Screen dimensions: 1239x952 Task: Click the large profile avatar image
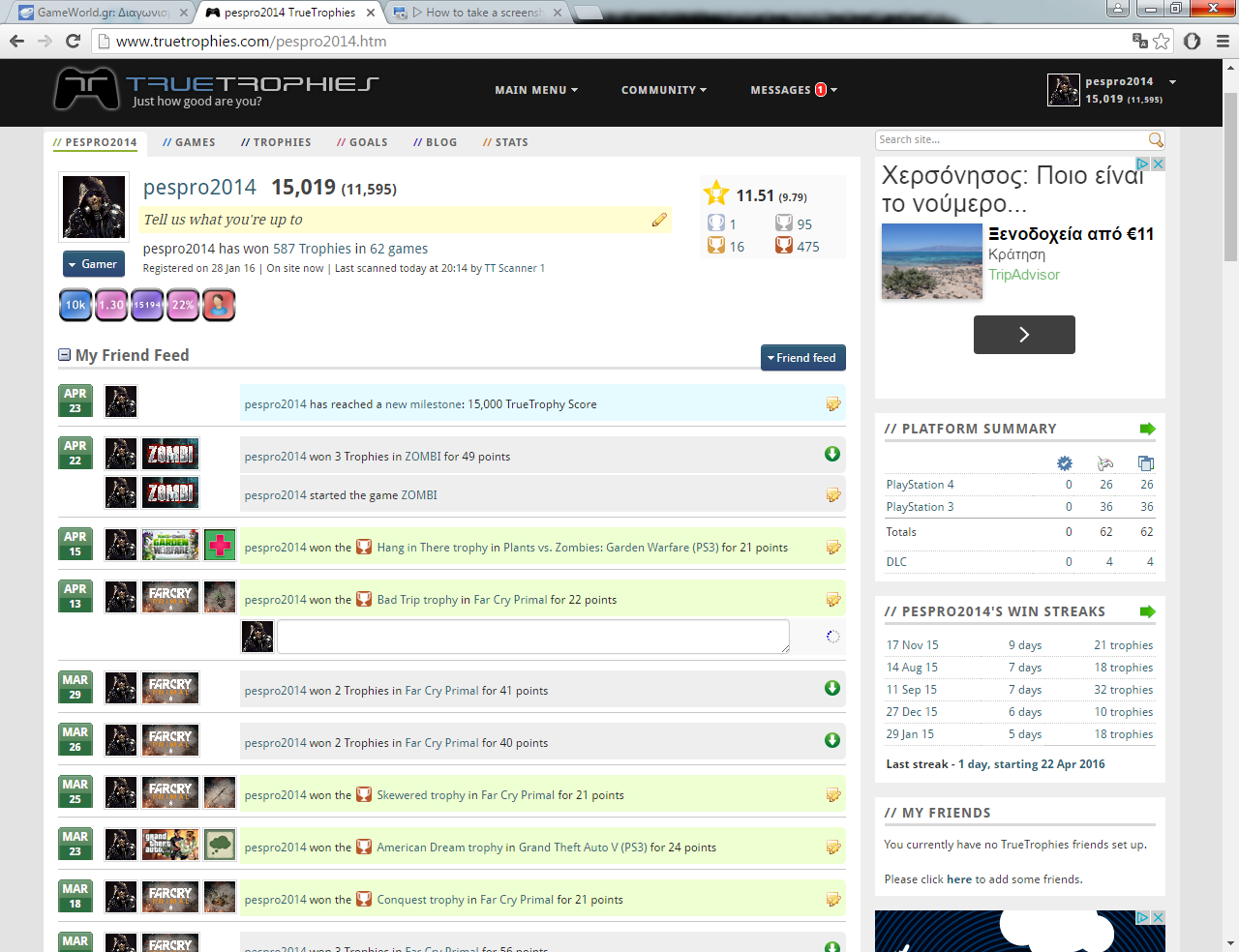pyautogui.click(x=94, y=207)
